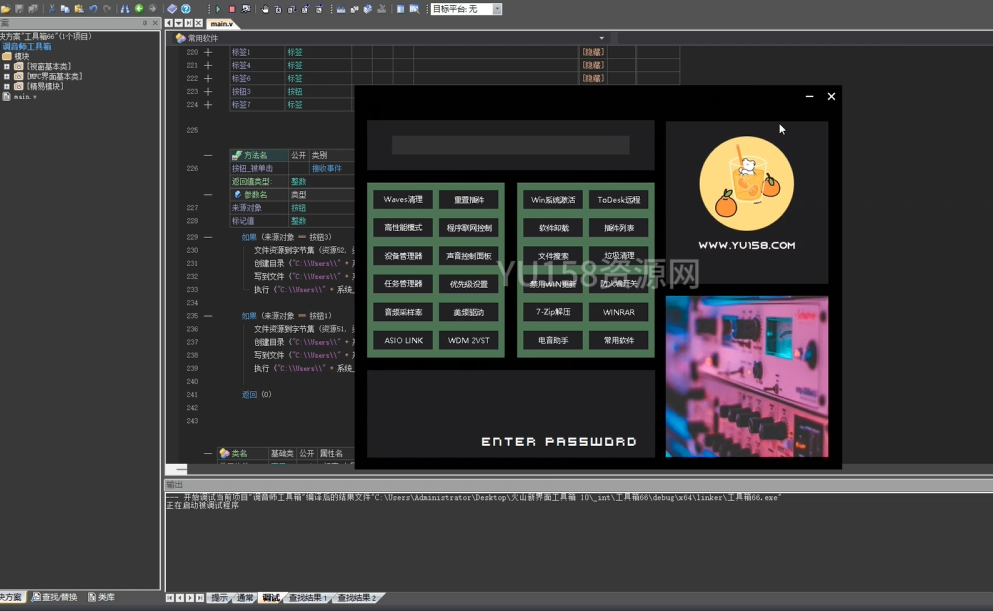The height and width of the screenshot is (611, 993).
Task: Open the 目标平台 dropdown
Action: 497,9
